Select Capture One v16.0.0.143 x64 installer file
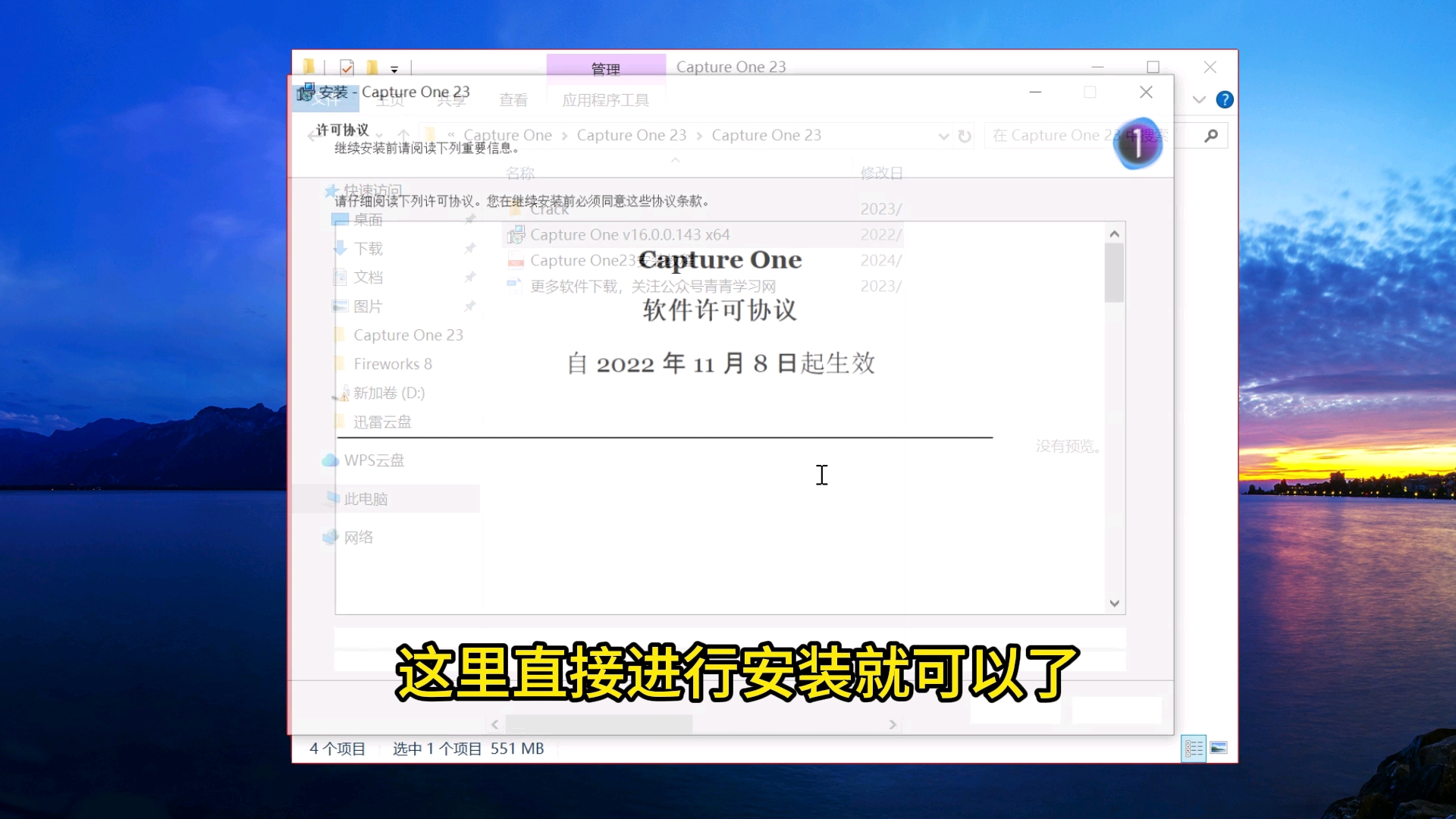This screenshot has width=1456, height=819. (629, 235)
